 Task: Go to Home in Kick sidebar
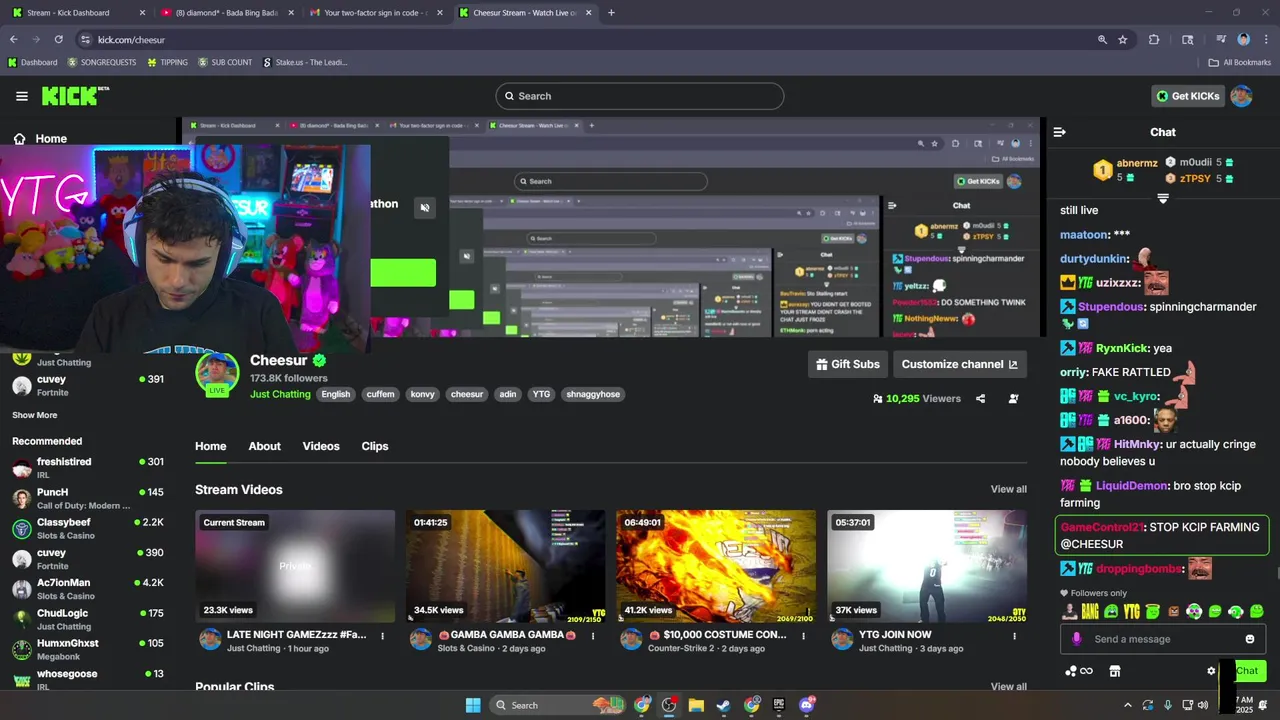[x=40, y=139]
